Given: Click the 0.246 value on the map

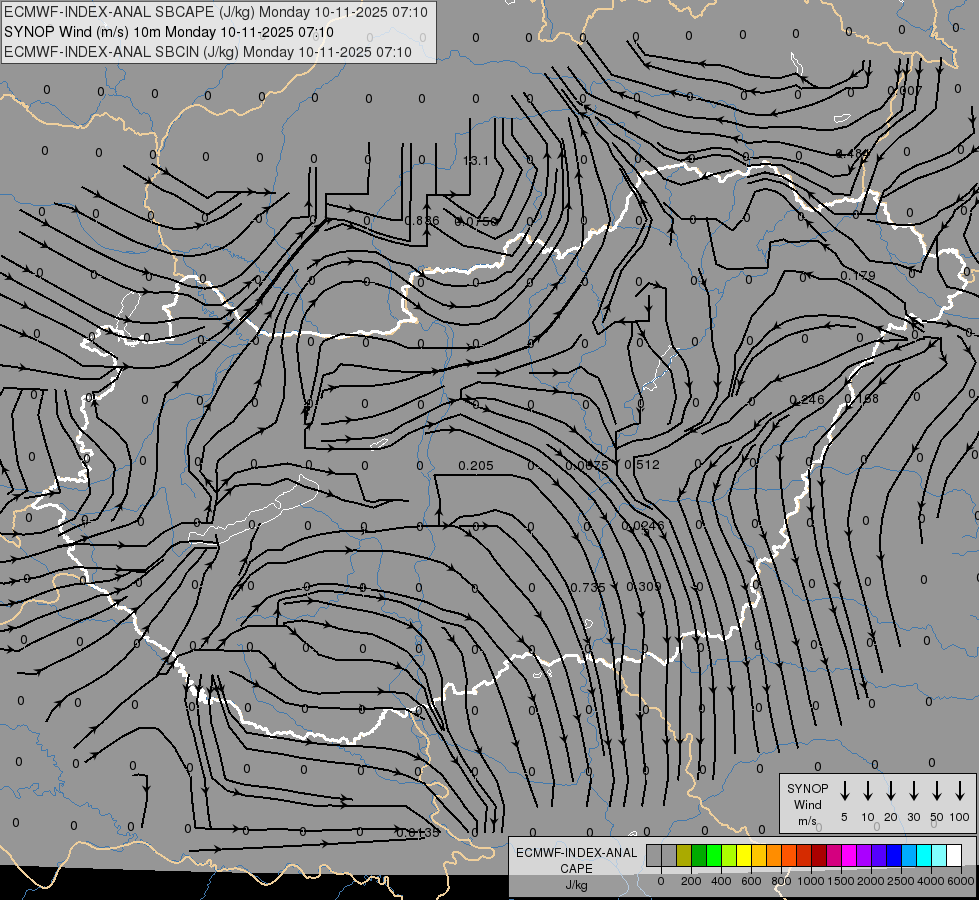Looking at the screenshot, I should 807,400.
